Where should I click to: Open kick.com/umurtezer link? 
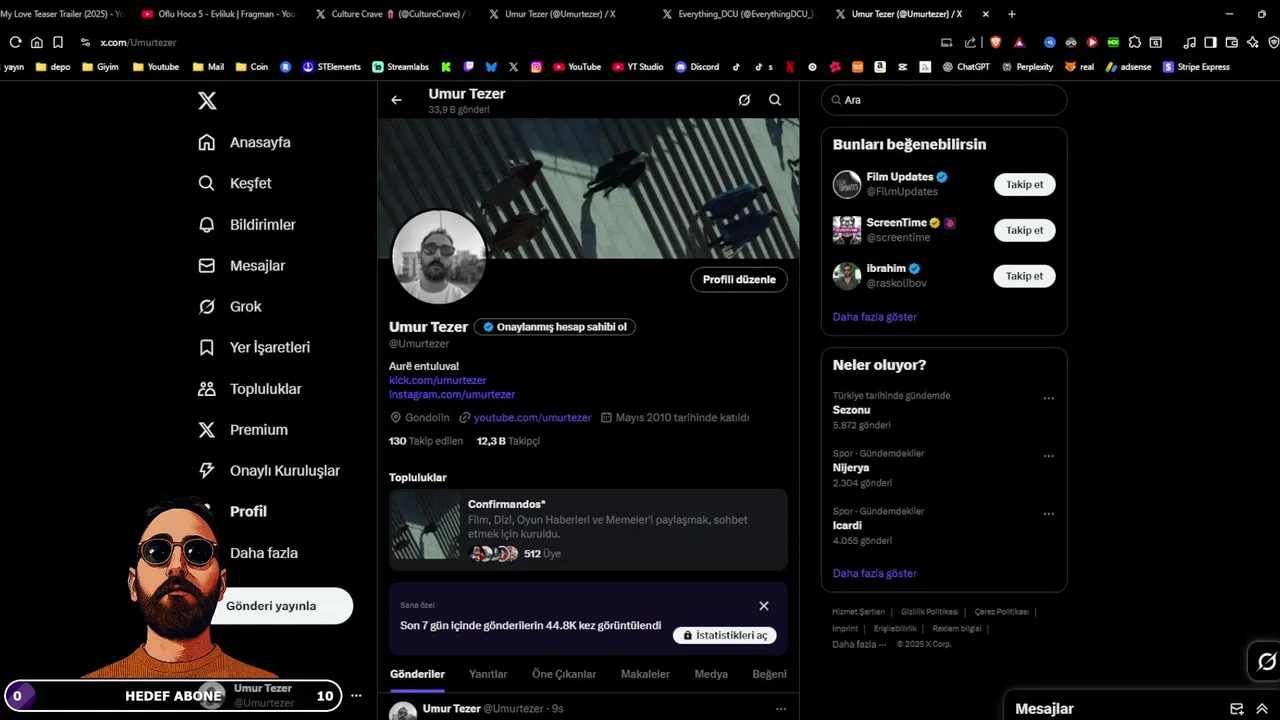[x=437, y=380]
